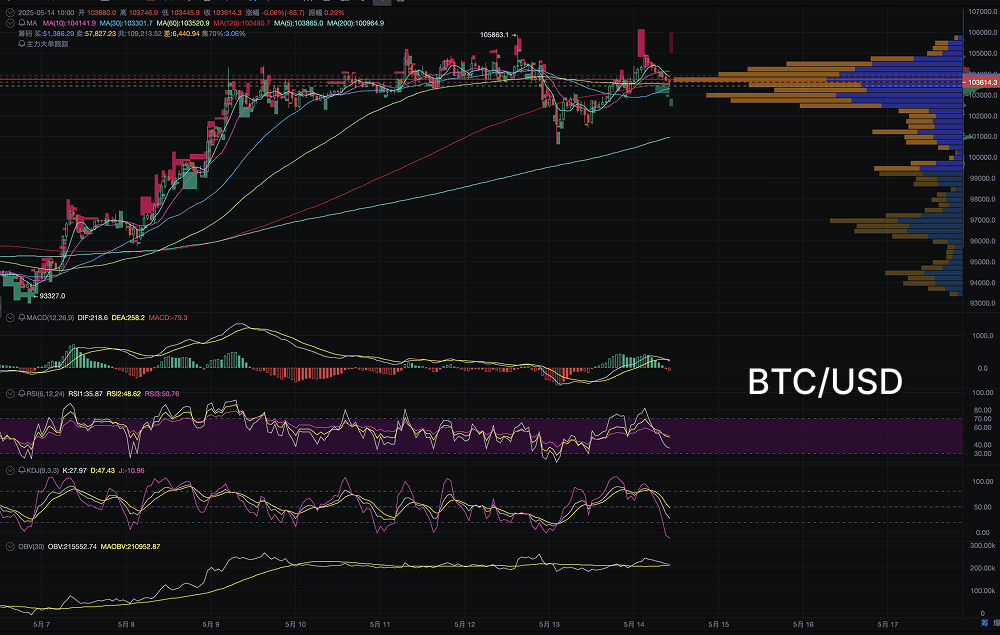Screen dimensions: 1000x635
Task: Collapse the MA indicator chevron
Action: [10, 23]
